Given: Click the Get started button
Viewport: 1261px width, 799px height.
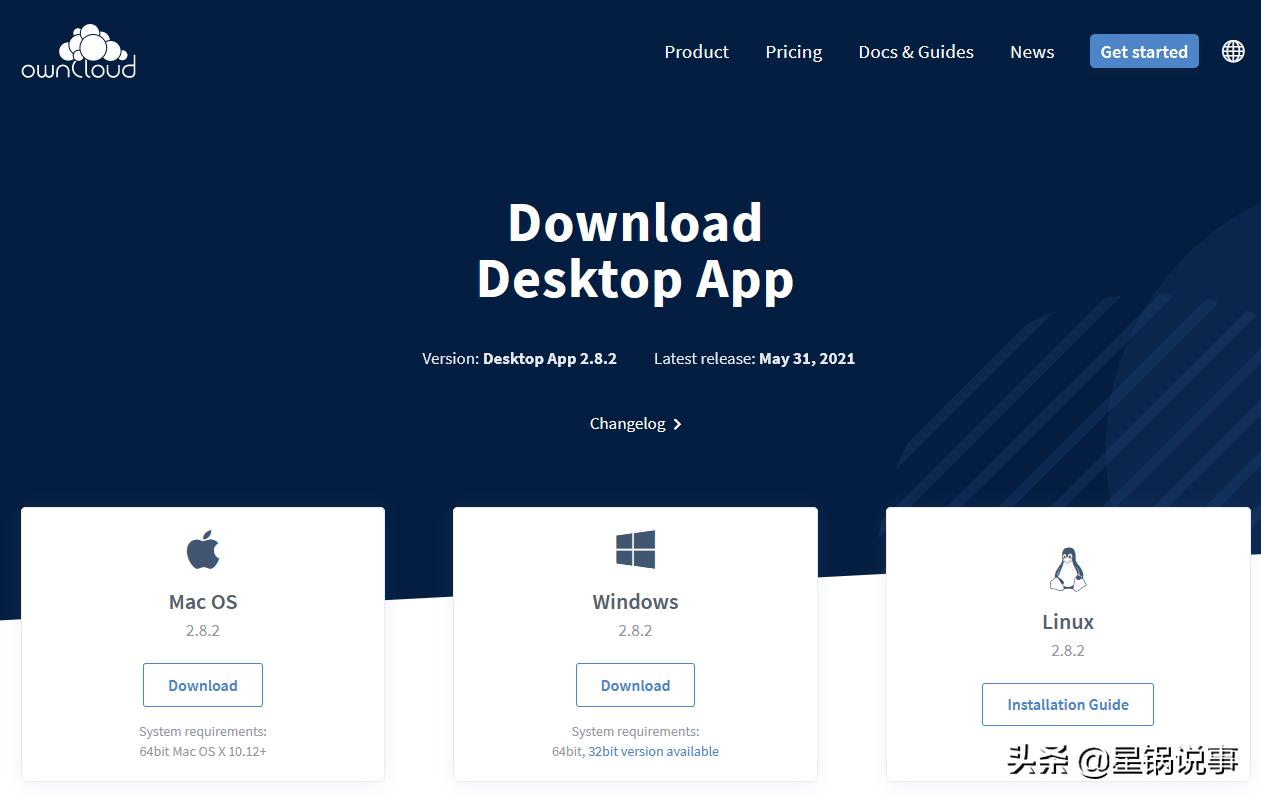Looking at the screenshot, I should tap(1144, 52).
